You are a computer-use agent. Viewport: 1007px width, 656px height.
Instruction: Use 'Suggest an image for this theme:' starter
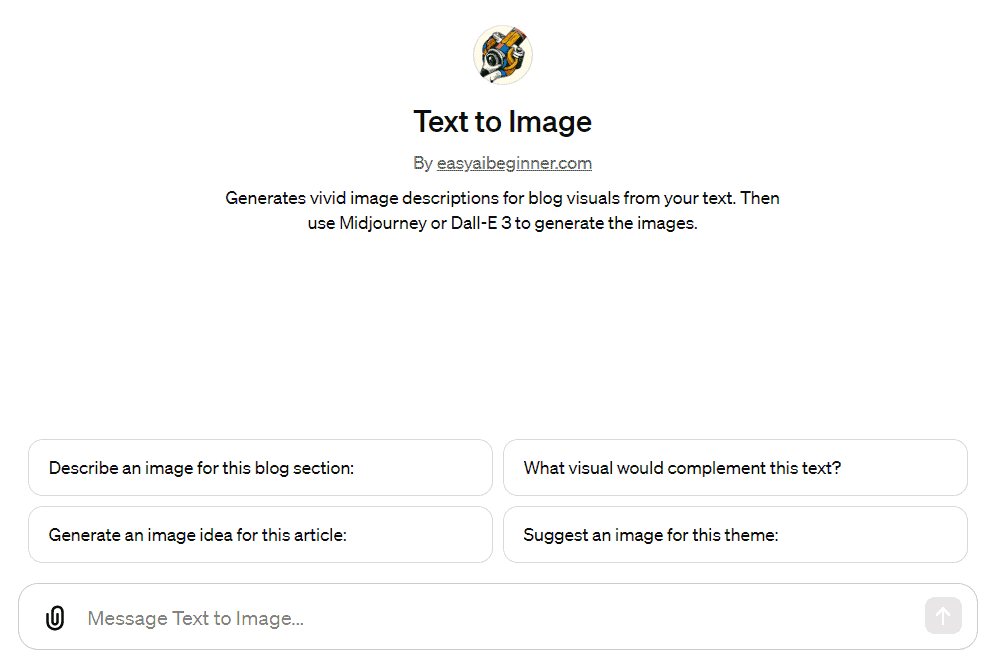(x=735, y=534)
